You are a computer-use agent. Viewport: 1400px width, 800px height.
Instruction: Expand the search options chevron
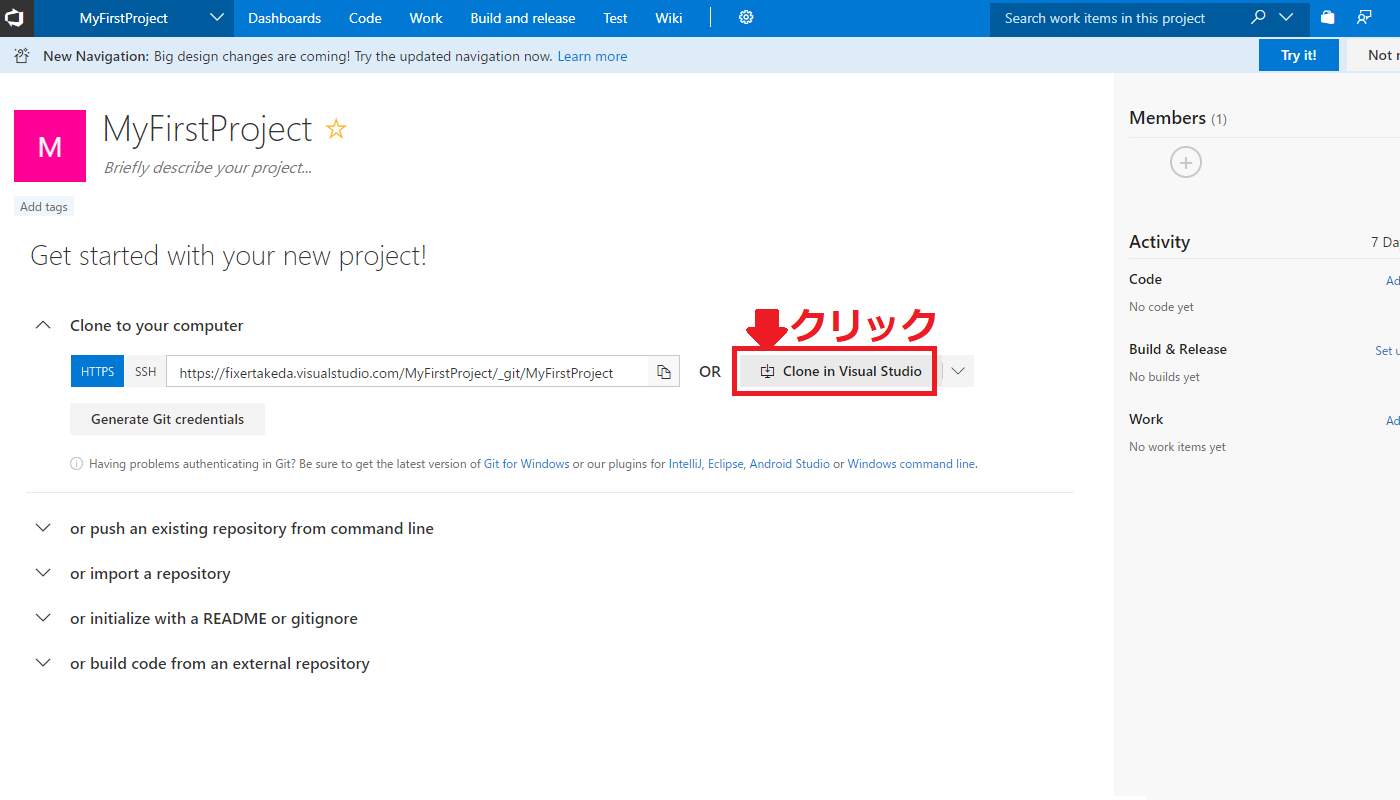coord(1286,18)
